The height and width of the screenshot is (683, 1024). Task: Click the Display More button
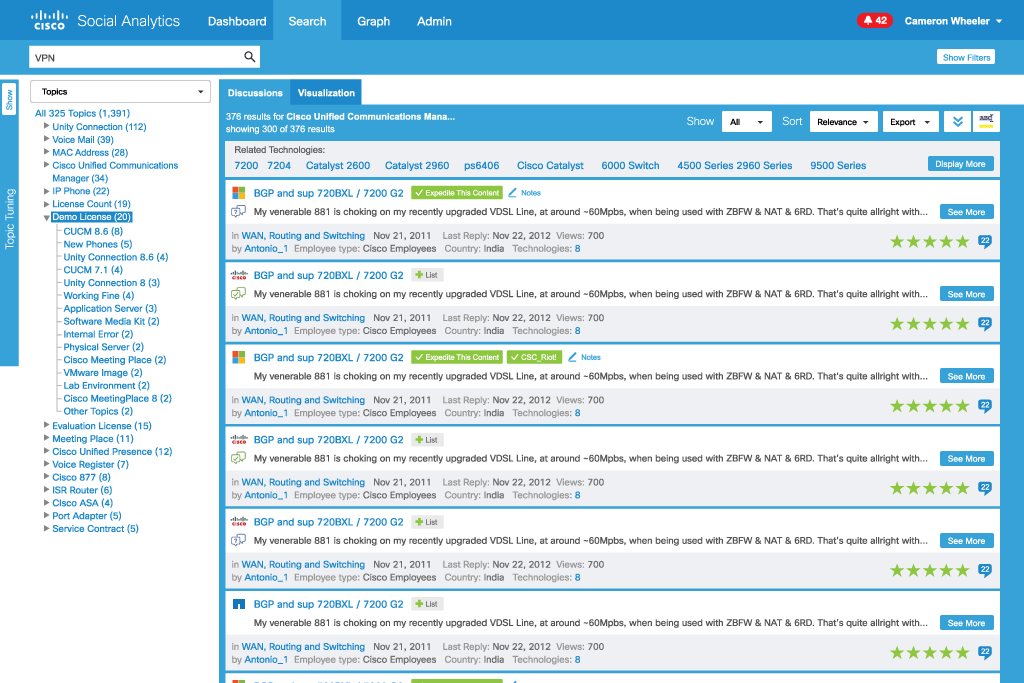960,164
